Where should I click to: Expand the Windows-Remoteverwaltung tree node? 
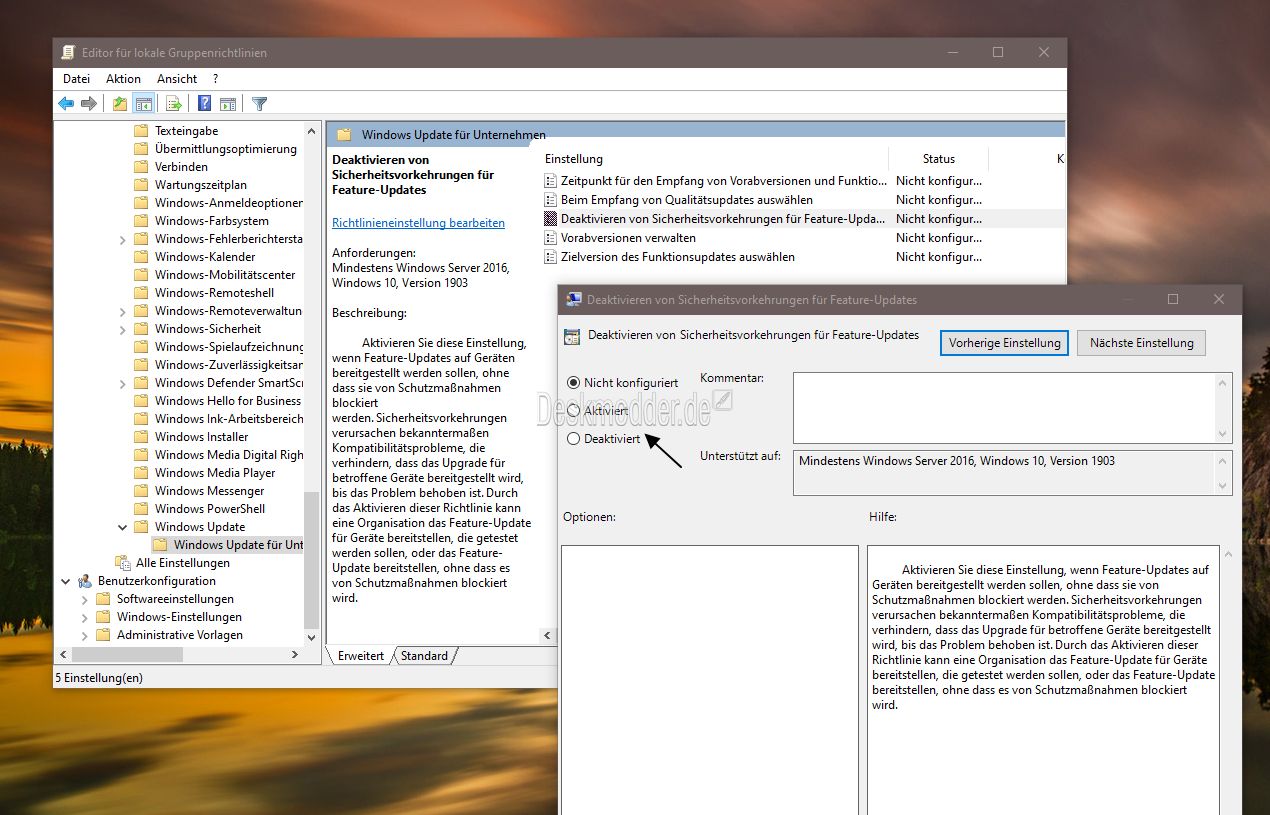point(123,311)
